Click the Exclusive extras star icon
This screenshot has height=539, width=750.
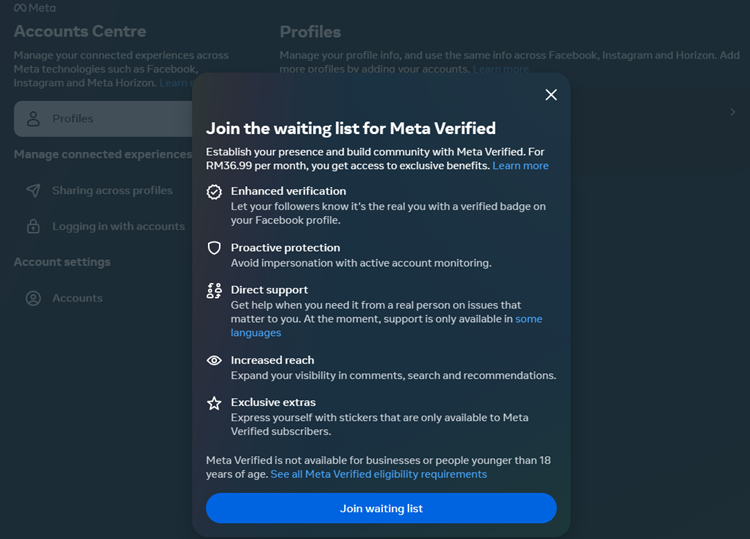(214, 403)
